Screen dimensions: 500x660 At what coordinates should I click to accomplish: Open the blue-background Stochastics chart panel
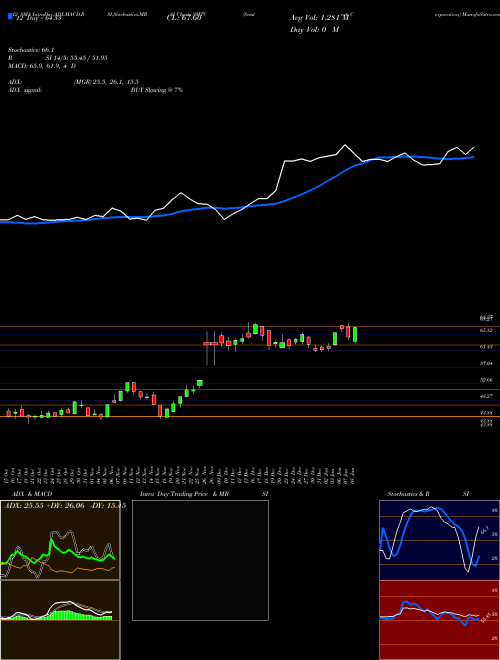pos(439,540)
